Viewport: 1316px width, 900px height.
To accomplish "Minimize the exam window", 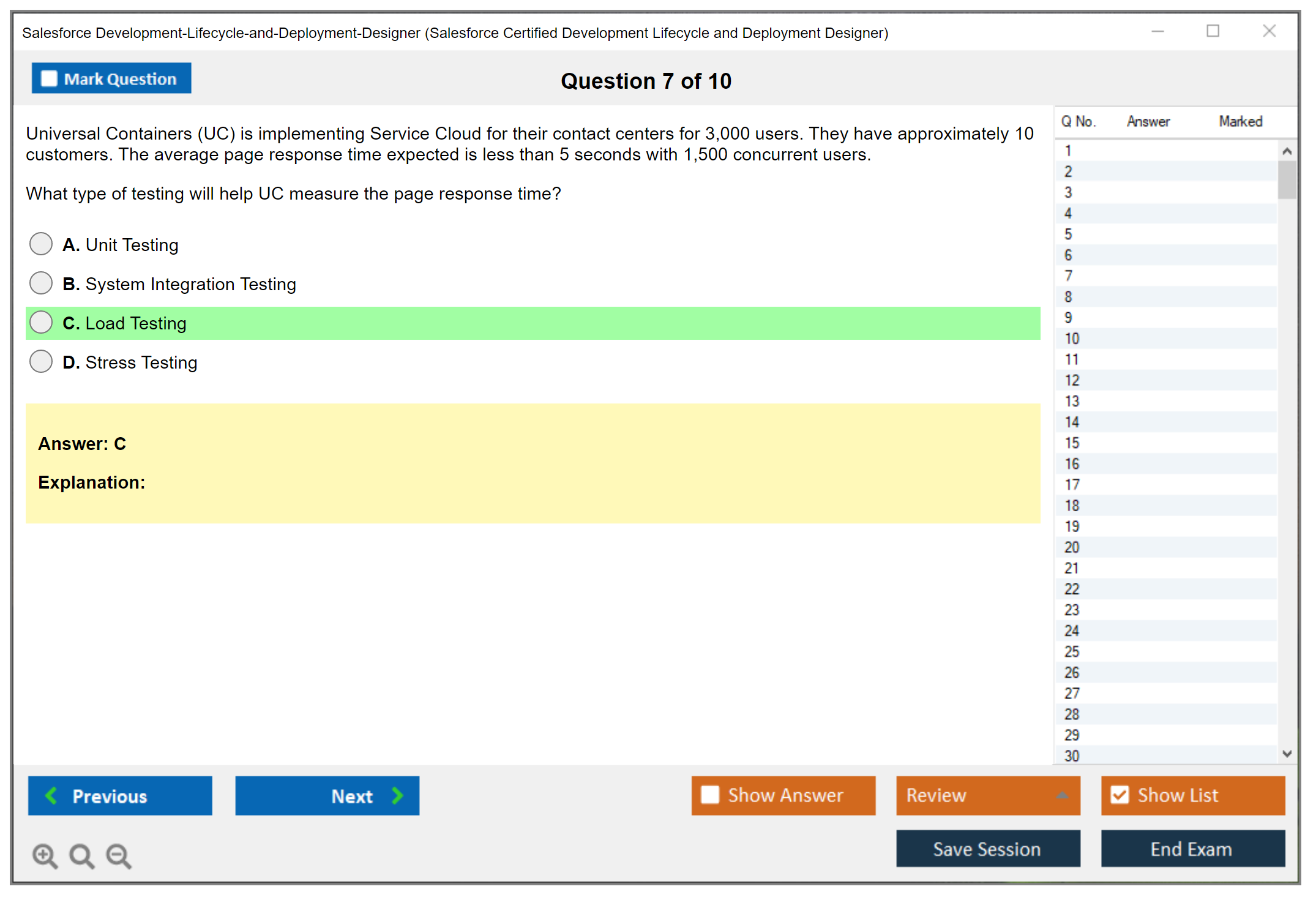I will 1157,31.
